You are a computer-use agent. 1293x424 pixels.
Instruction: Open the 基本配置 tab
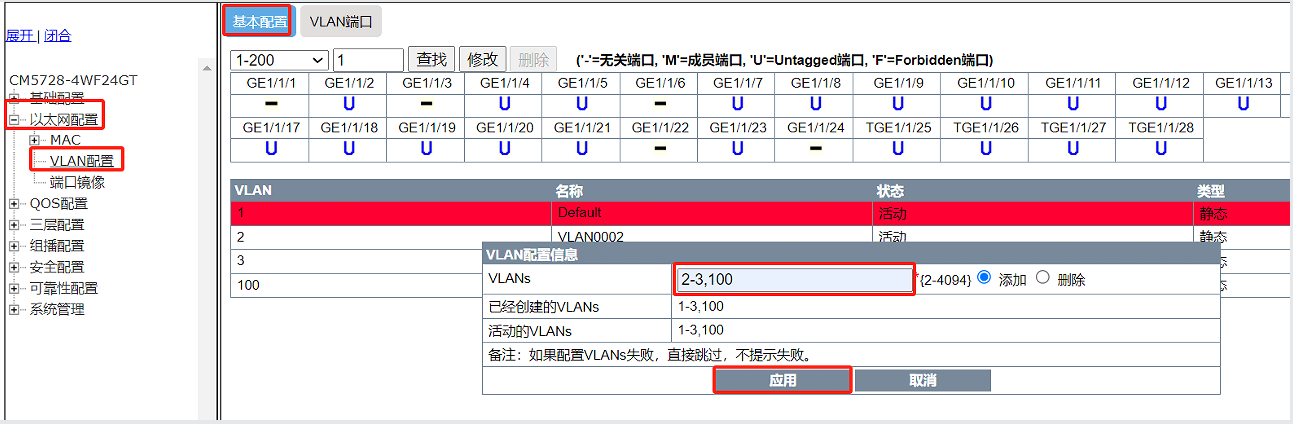[259, 21]
